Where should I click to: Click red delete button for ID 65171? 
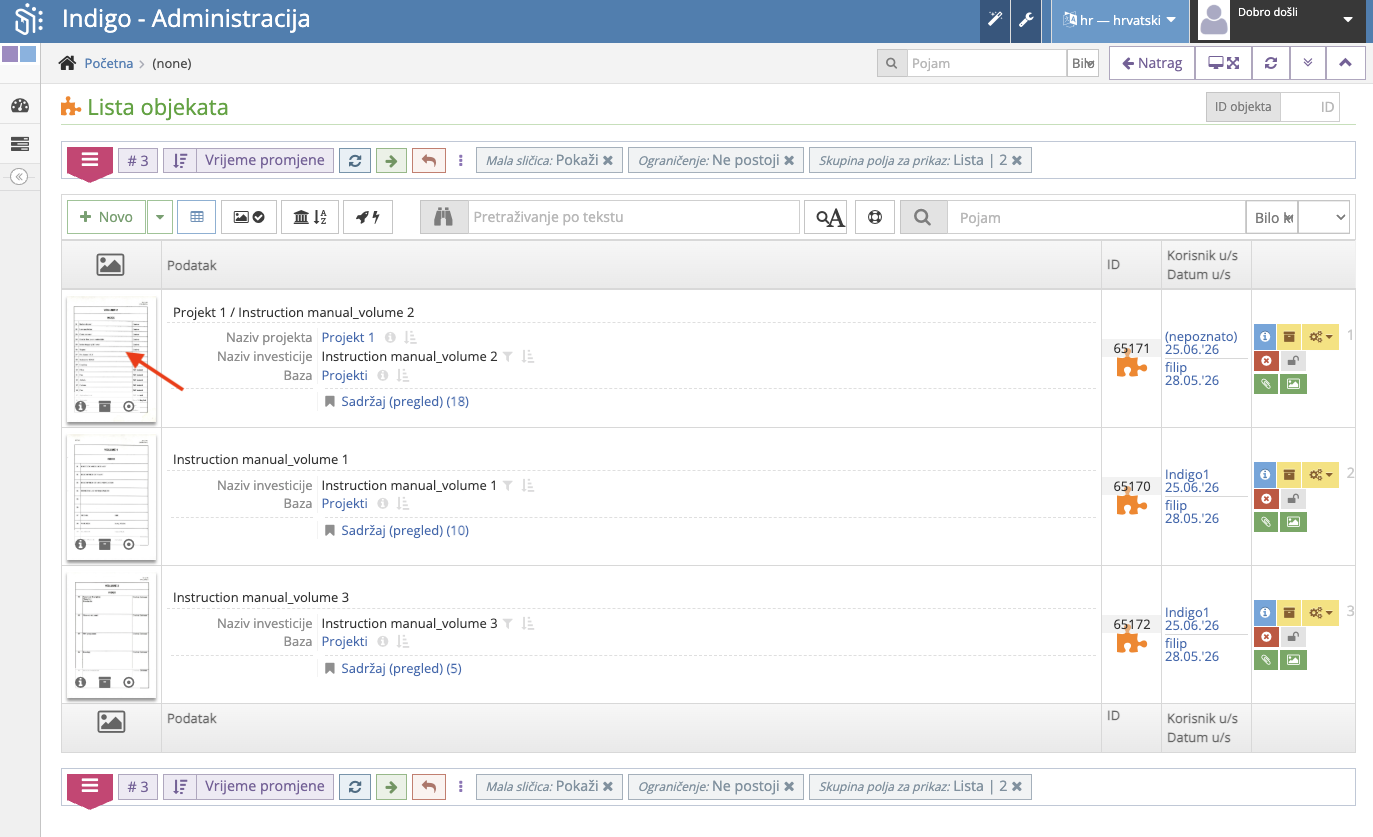1265,360
